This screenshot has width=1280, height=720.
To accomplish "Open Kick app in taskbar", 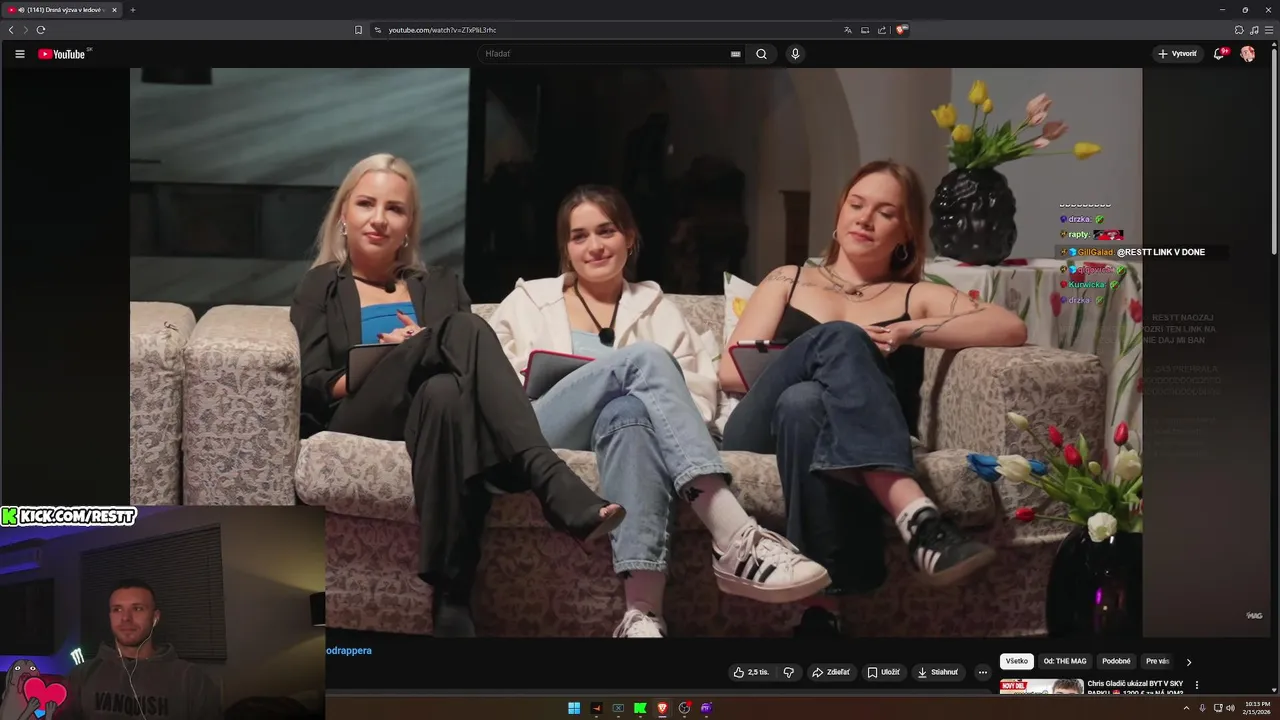I will point(640,708).
